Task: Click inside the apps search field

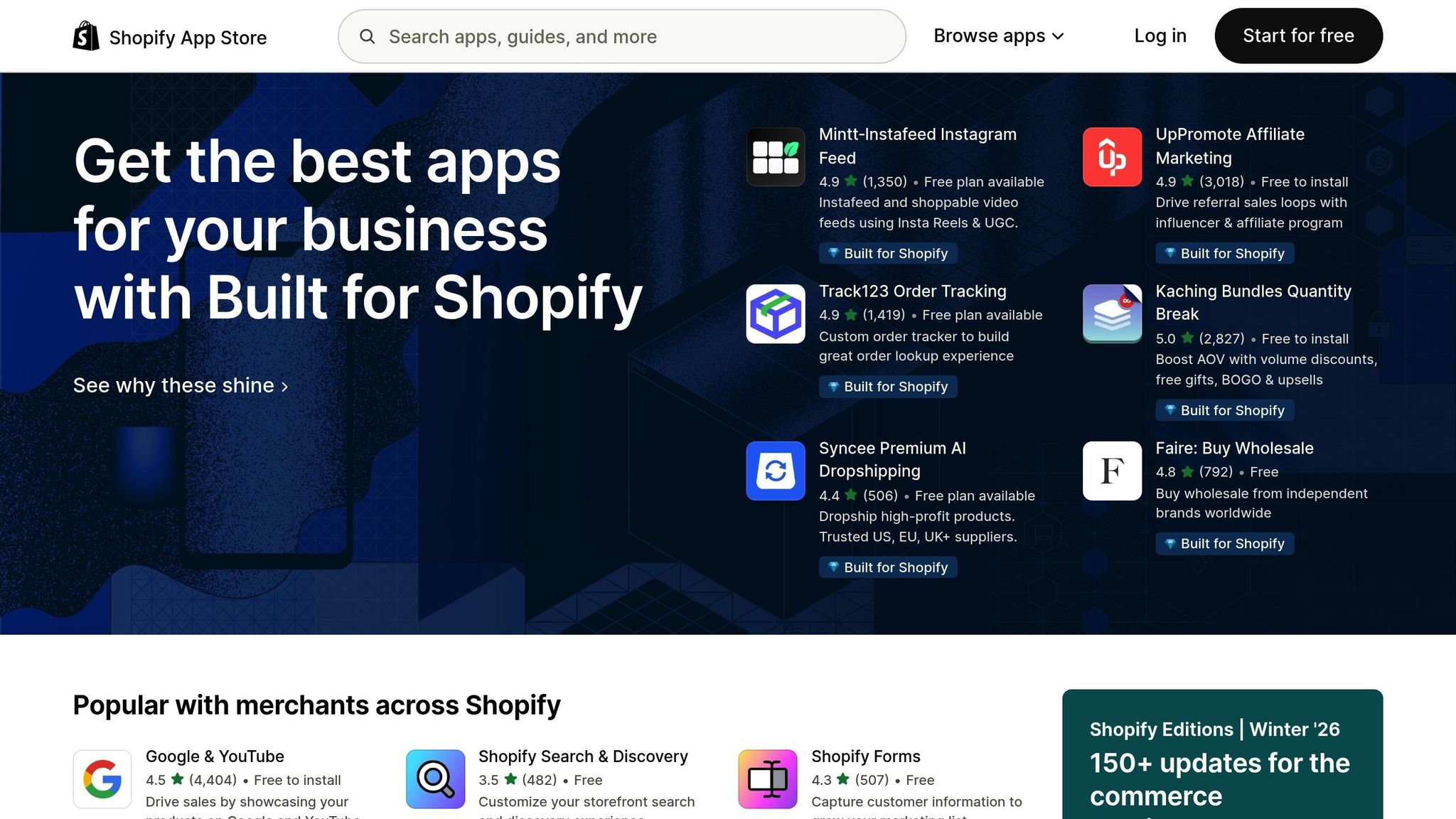Action: [x=619, y=36]
